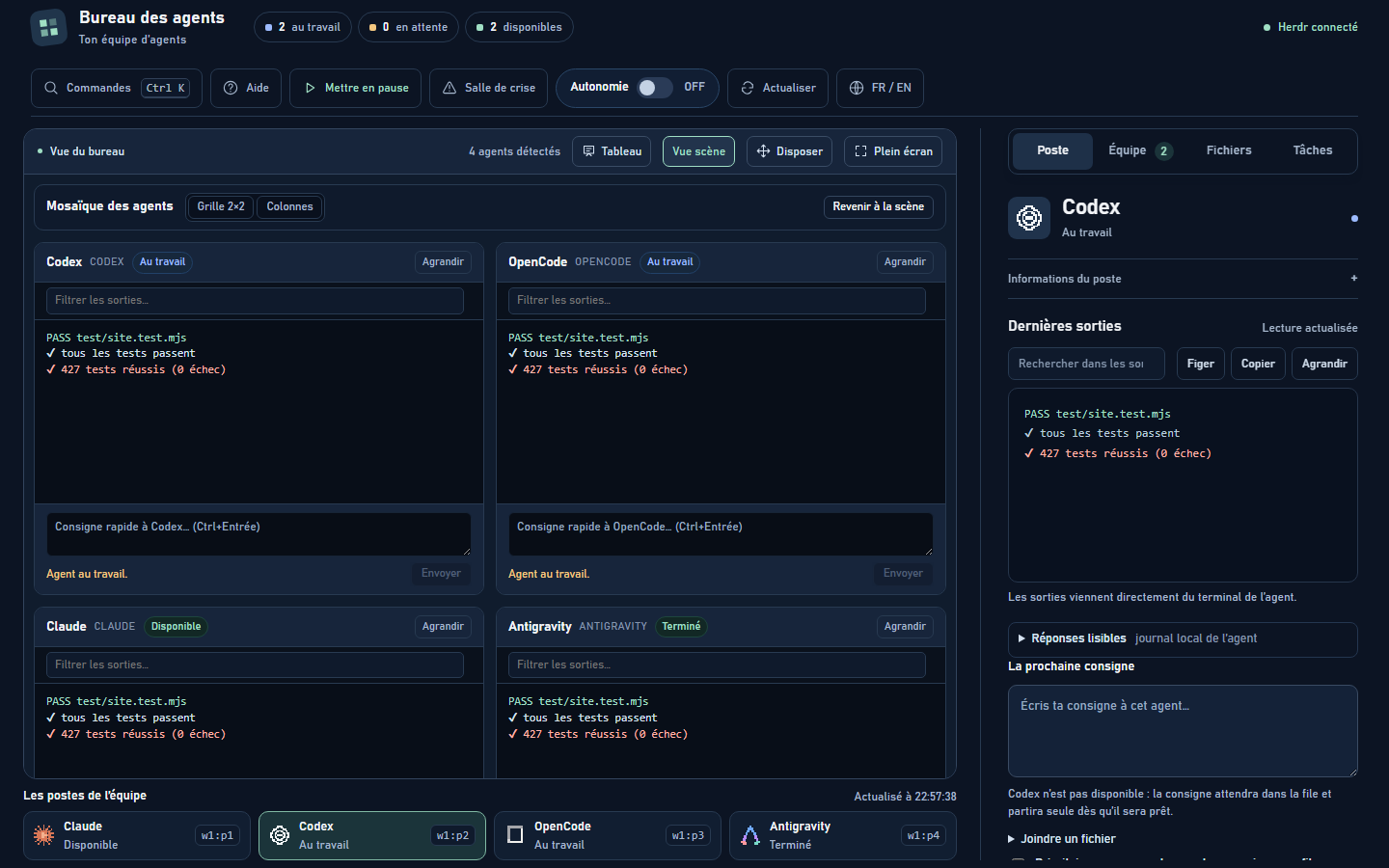Open the Poste tab
Screen dimensions: 1389x868
[x=1052, y=150]
